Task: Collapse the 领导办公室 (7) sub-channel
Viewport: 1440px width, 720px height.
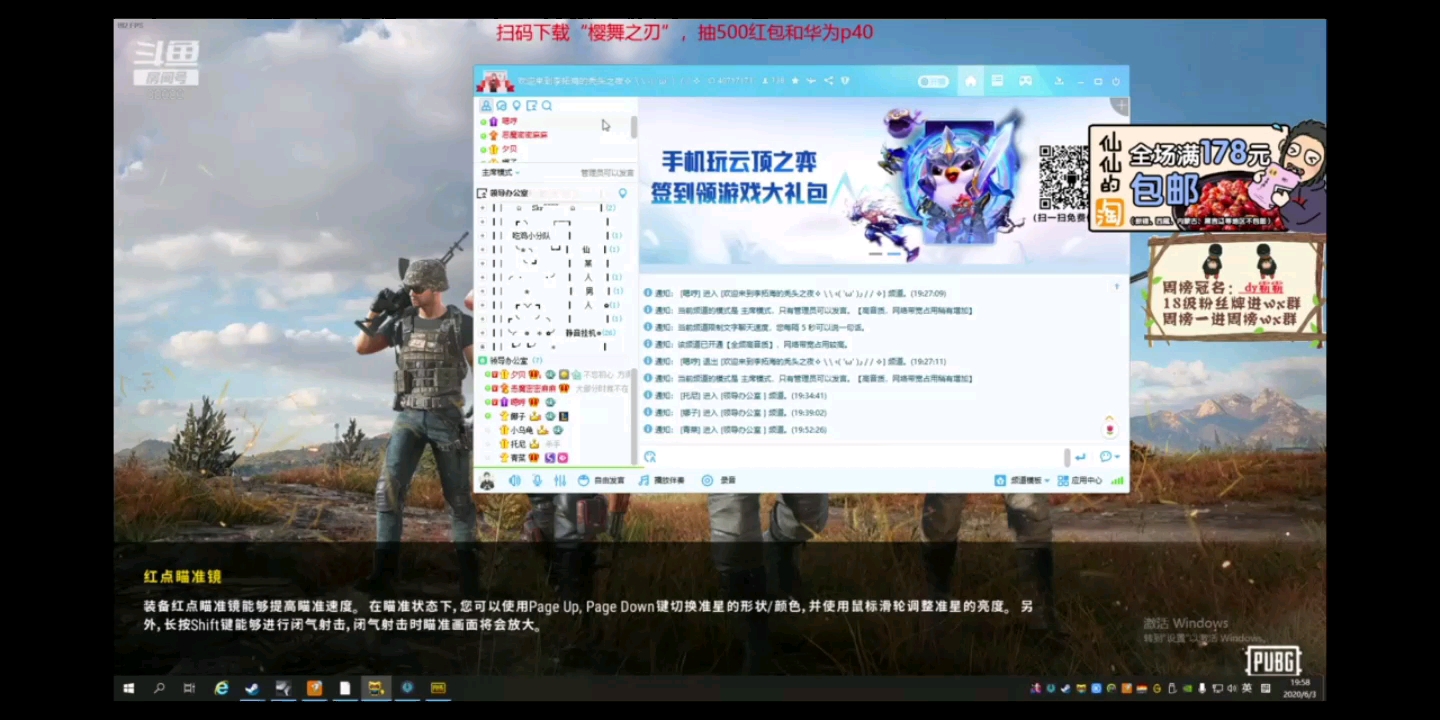Action: 483,360
